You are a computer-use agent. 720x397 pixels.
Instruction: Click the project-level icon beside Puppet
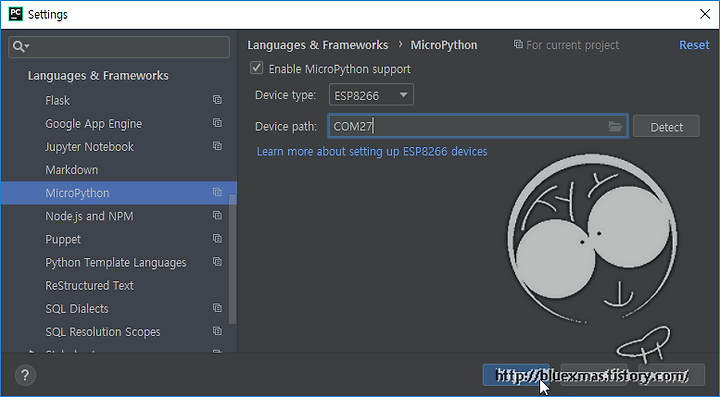point(217,239)
